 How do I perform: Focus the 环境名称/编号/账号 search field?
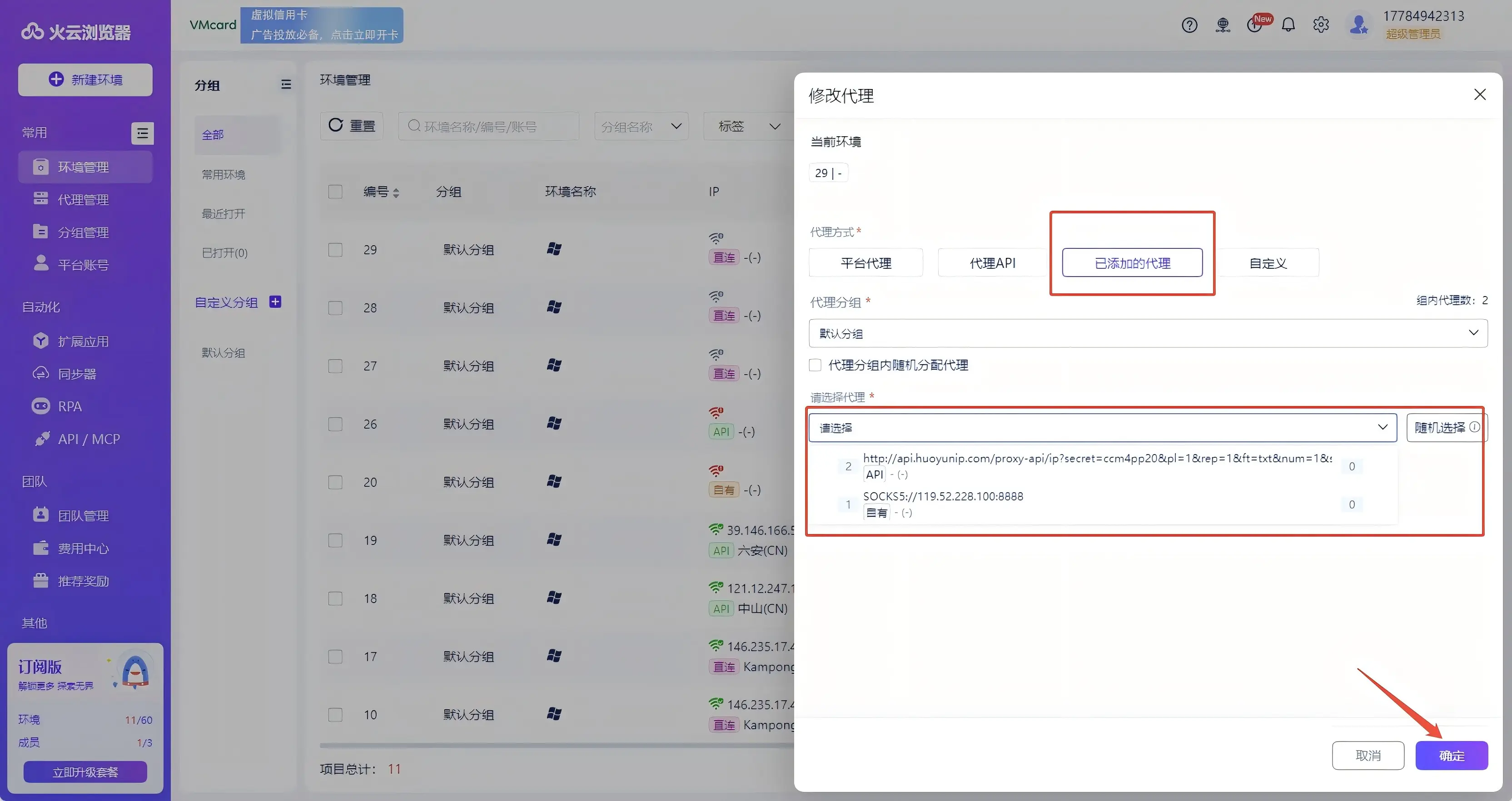coord(488,126)
